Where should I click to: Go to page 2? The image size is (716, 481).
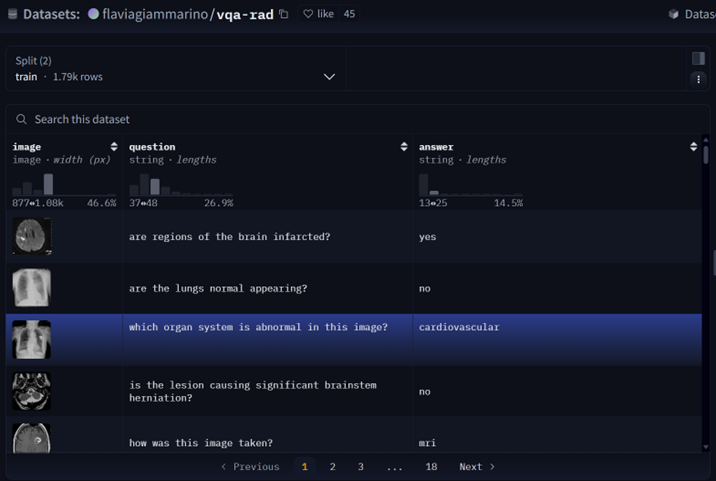pyautogui.click(x=333, y=467)
